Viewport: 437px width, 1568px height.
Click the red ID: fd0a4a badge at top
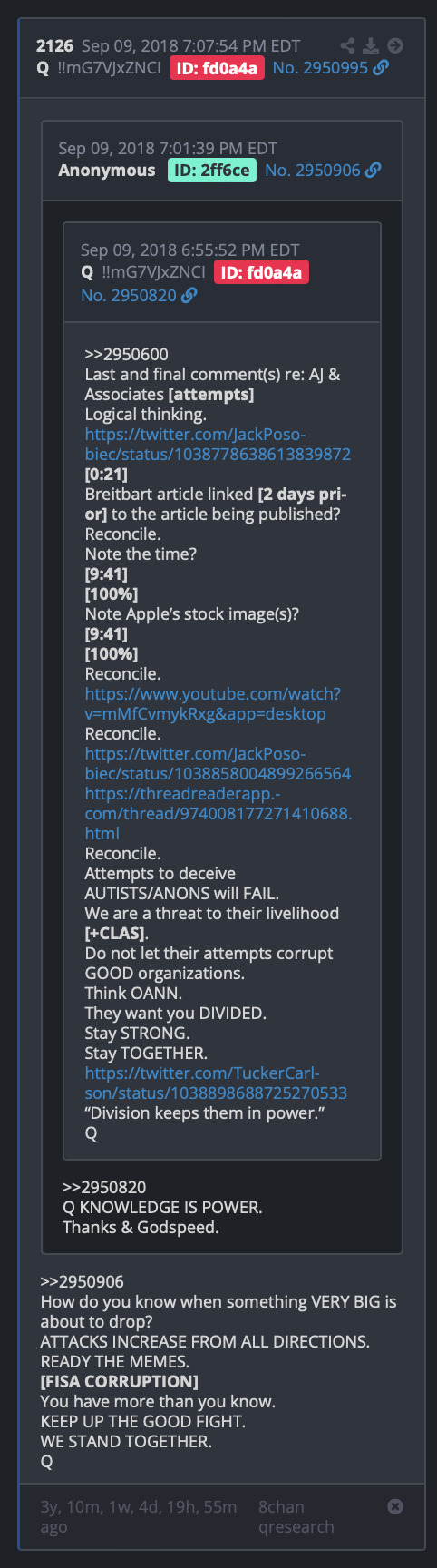[217, 68]
